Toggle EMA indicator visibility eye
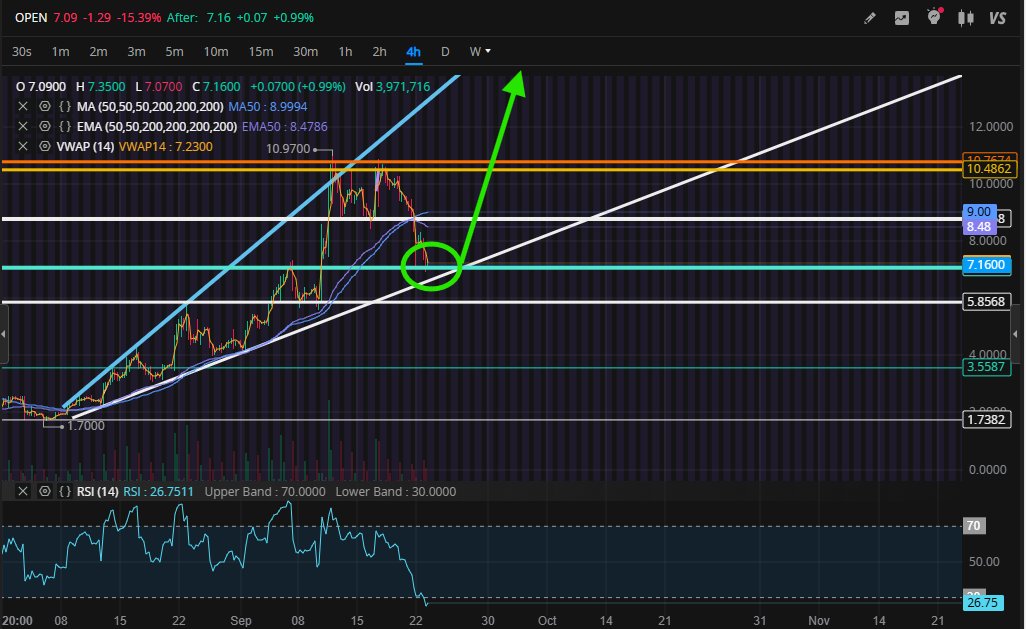 click(x=44, y=126)
